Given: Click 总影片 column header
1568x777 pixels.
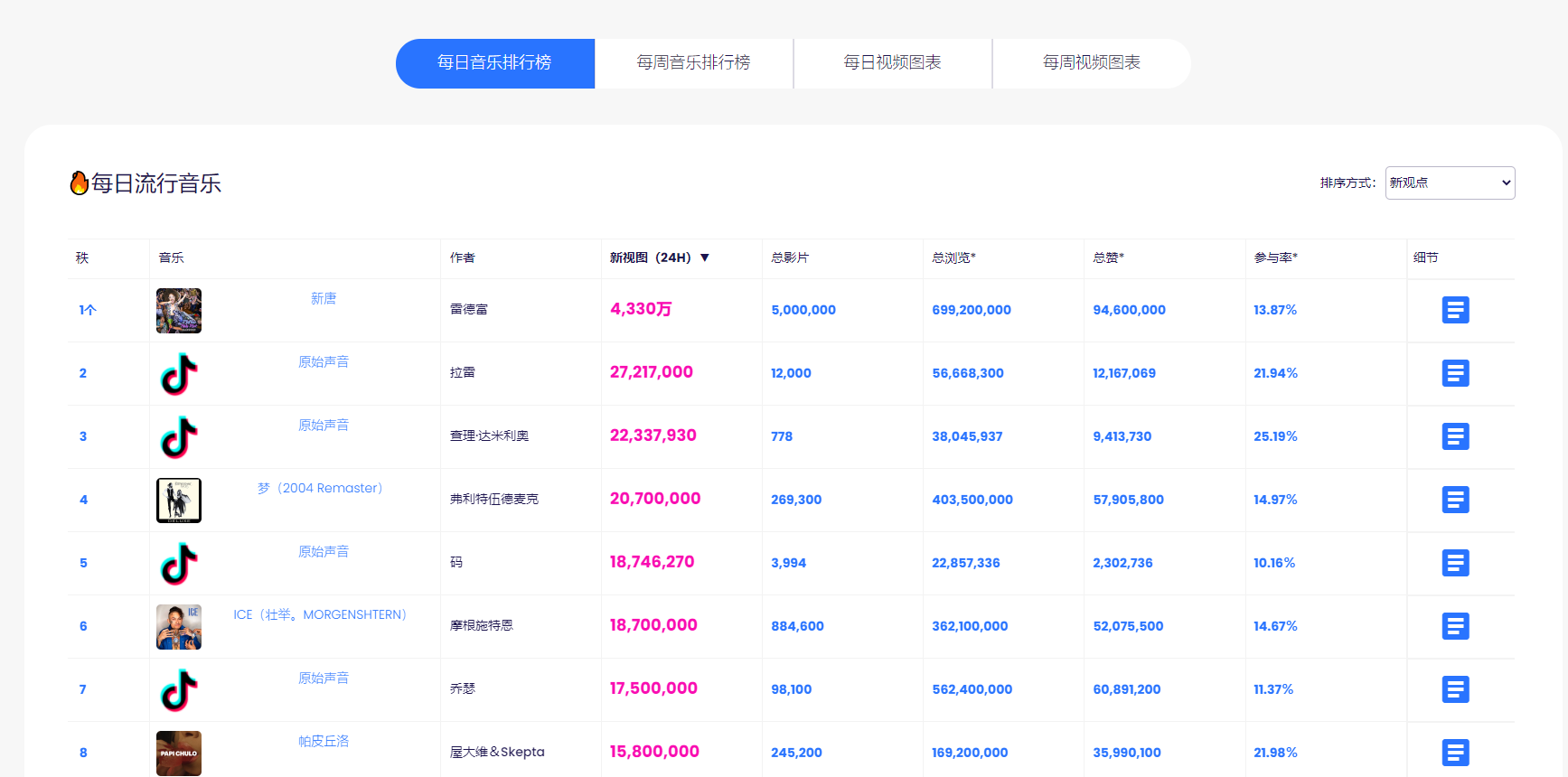Looking at the screenshot, I should (x=790, y=257).
